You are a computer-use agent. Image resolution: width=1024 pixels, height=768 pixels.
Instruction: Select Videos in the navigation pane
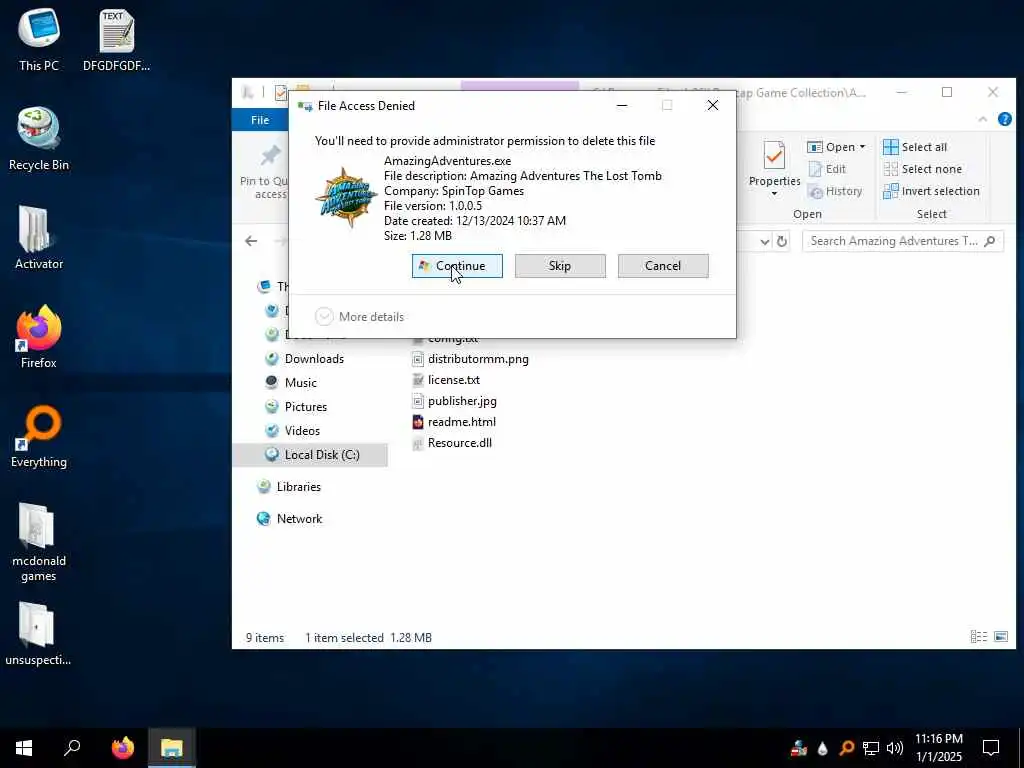302,431
